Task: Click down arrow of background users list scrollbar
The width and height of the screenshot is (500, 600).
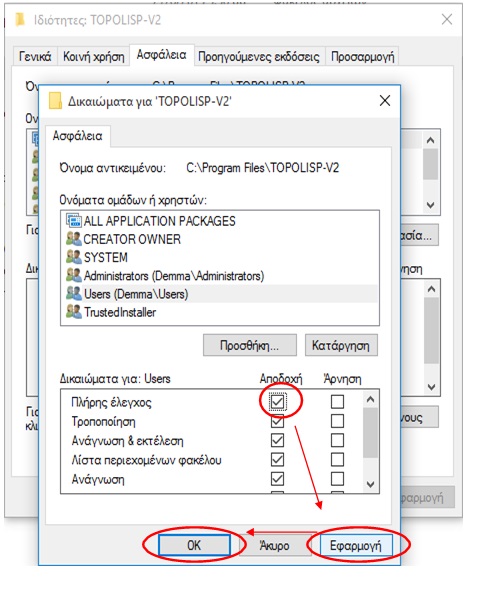Action: click(x=431, y=205)
